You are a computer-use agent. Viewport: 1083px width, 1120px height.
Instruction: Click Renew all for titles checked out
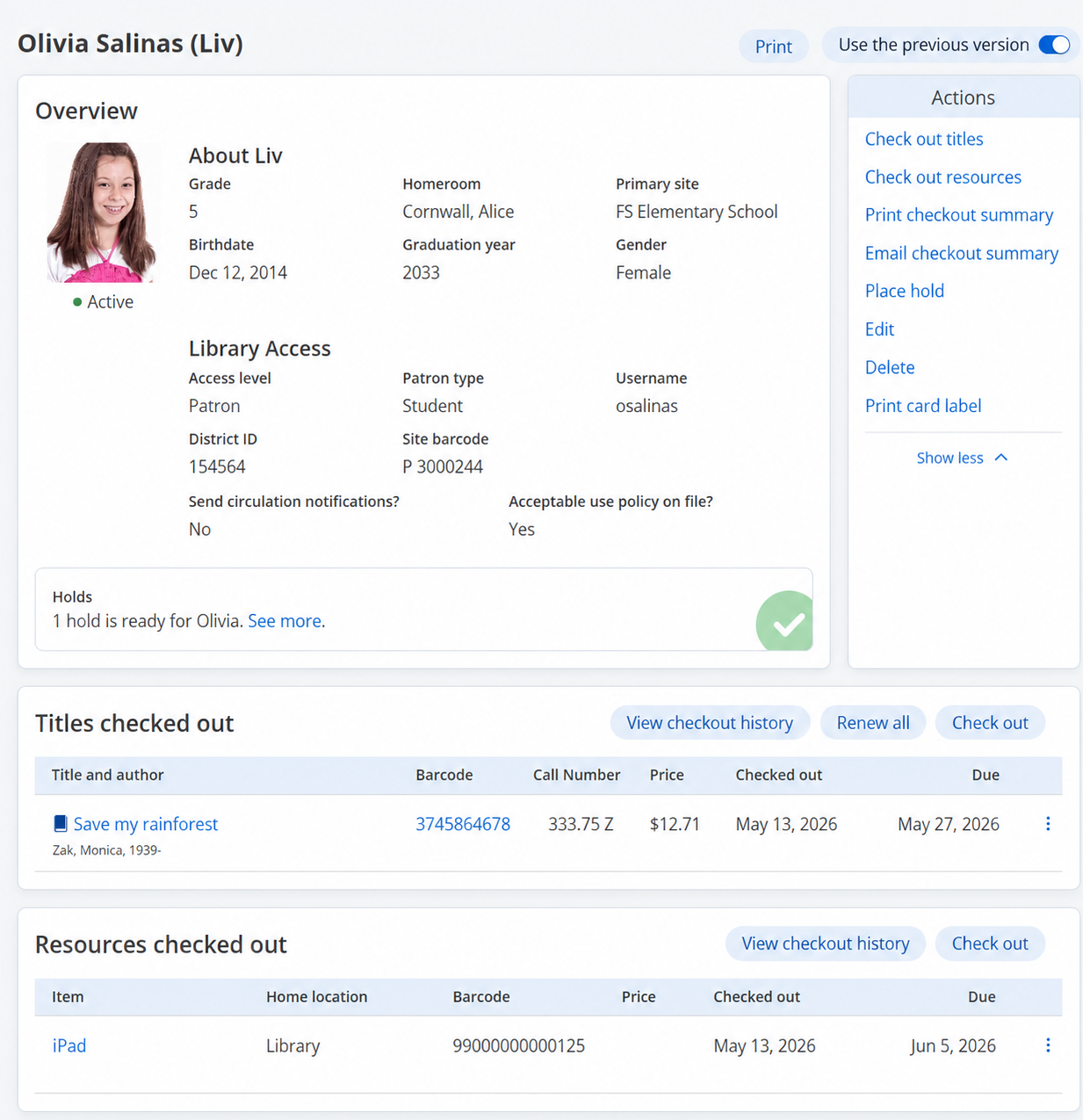pyautogui.click(x=873, y=723)
